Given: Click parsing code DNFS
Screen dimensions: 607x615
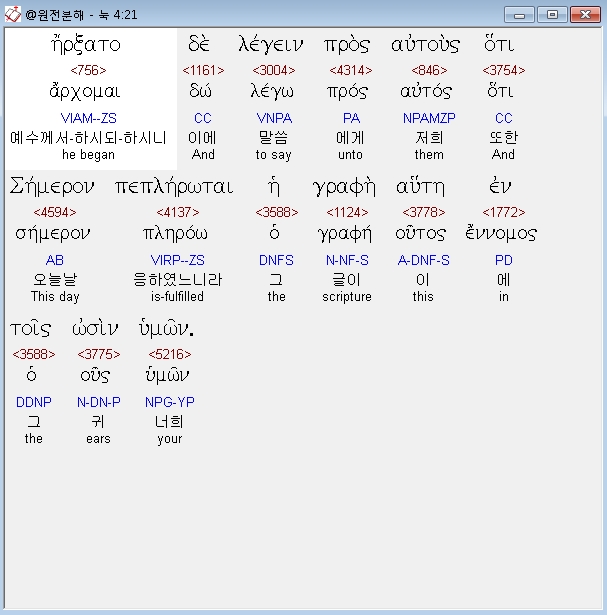Looking at the screenshot, I should [x=276, y=260].
